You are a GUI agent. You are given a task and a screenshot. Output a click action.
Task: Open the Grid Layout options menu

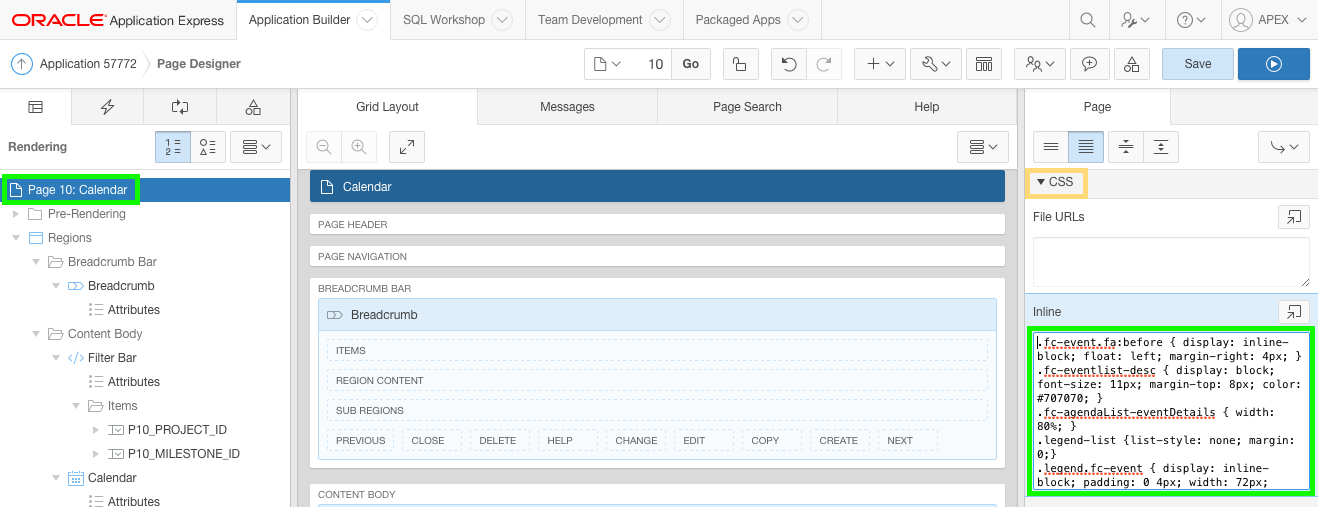tap(983, 147)
